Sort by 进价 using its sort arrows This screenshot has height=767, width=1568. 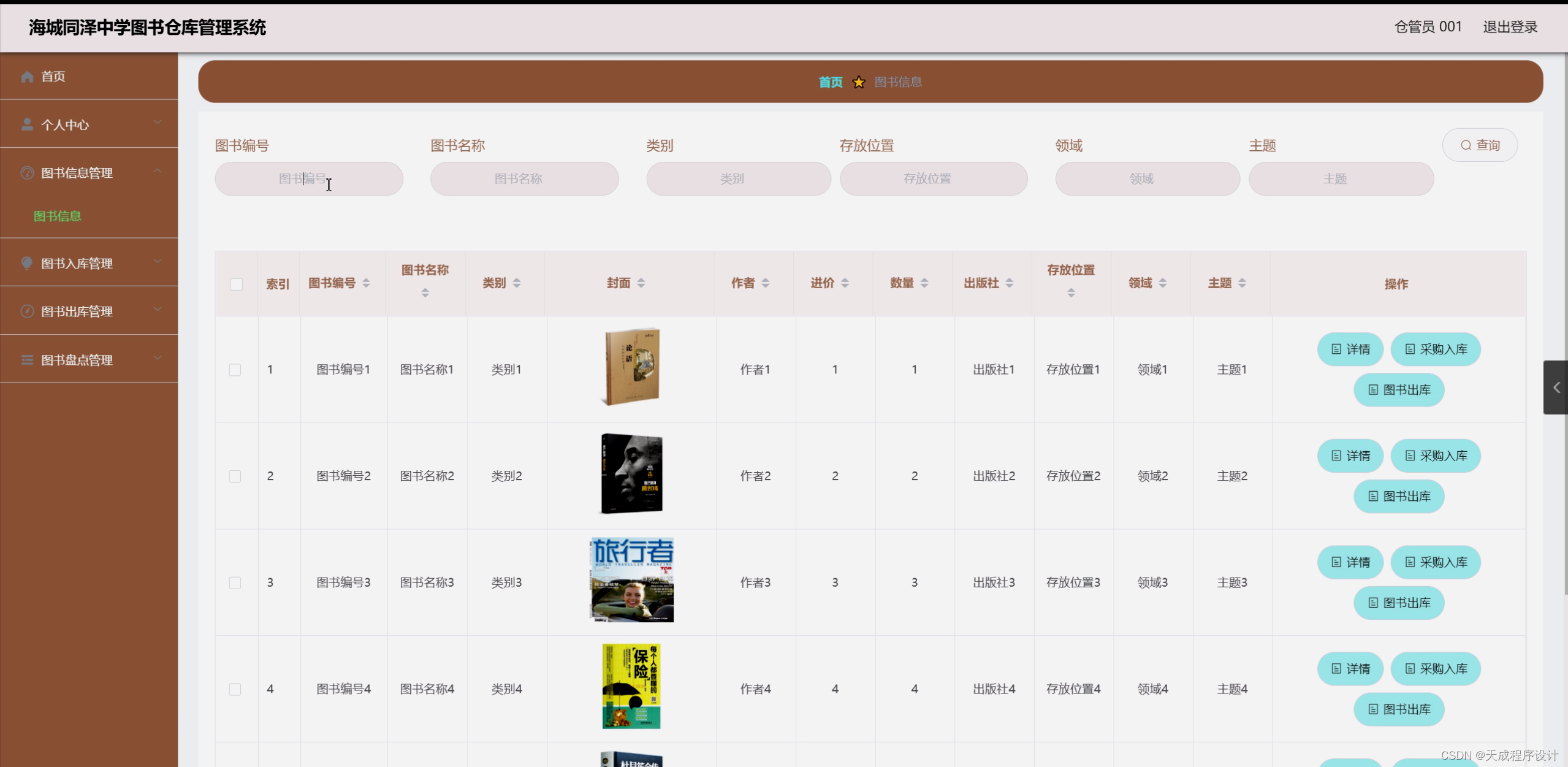[845, 283]
